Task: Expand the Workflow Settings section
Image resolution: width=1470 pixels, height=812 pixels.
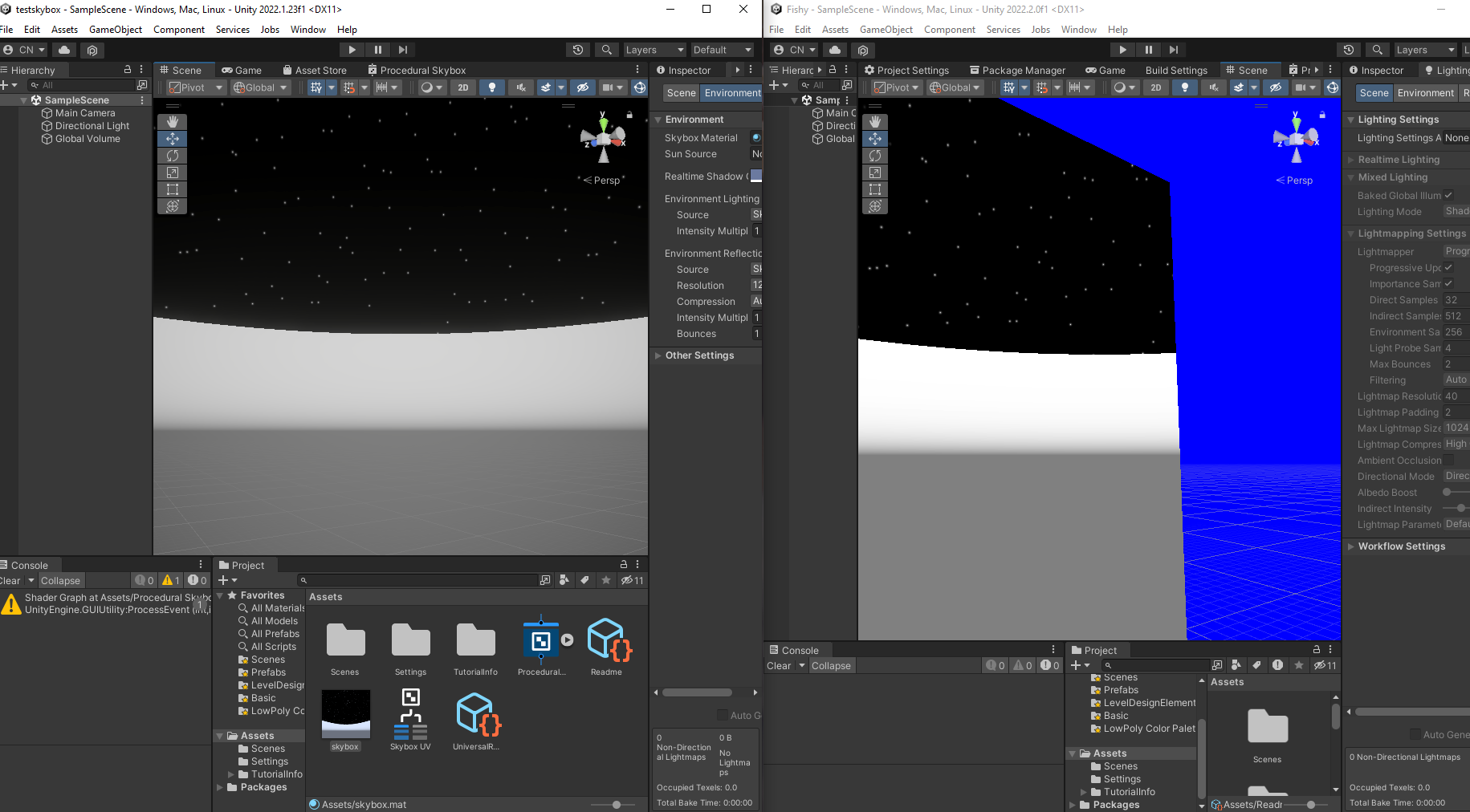Action: (x=1401, y=546)
